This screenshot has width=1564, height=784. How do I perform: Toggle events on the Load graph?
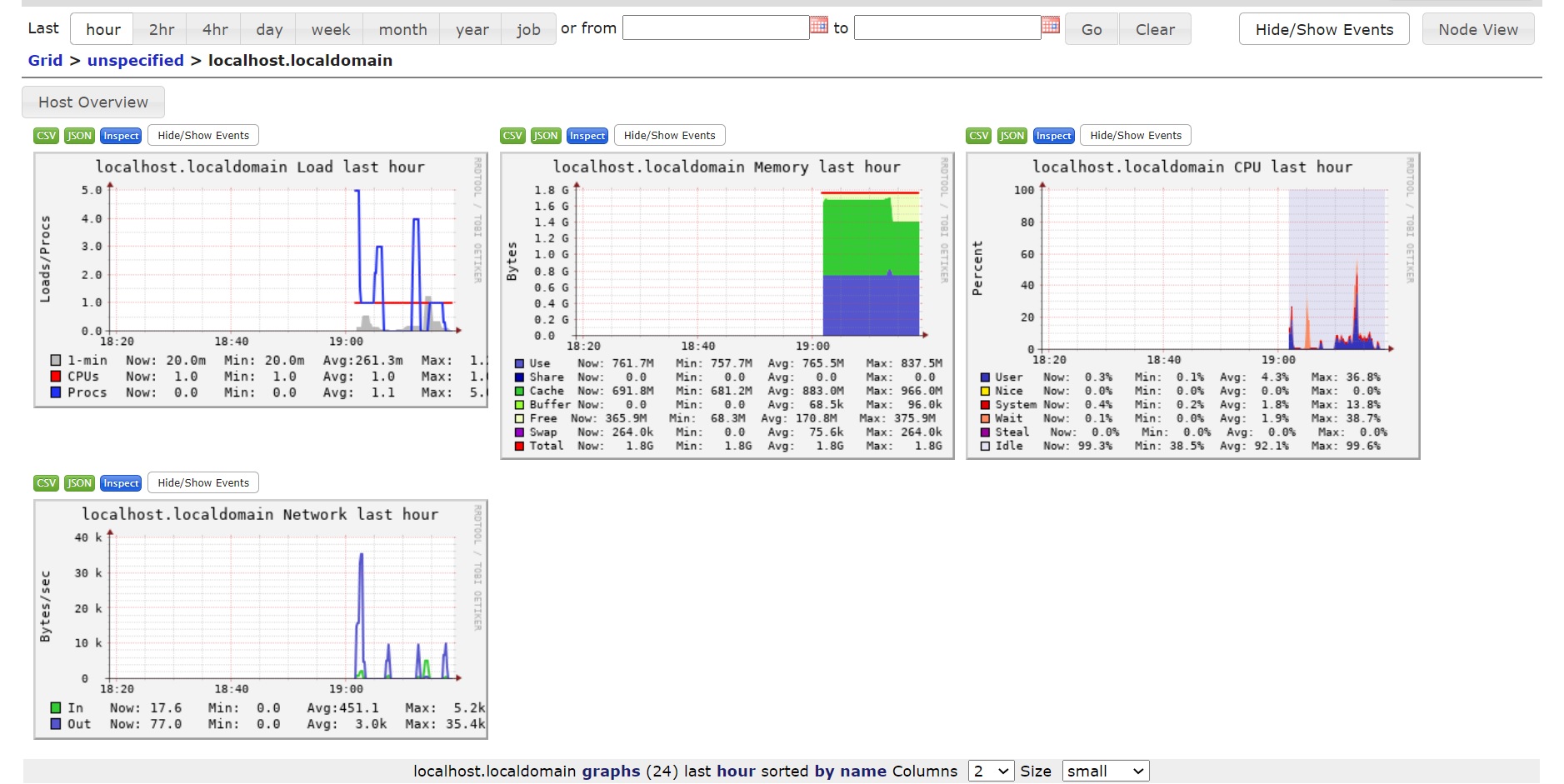(x=203, y=136)
